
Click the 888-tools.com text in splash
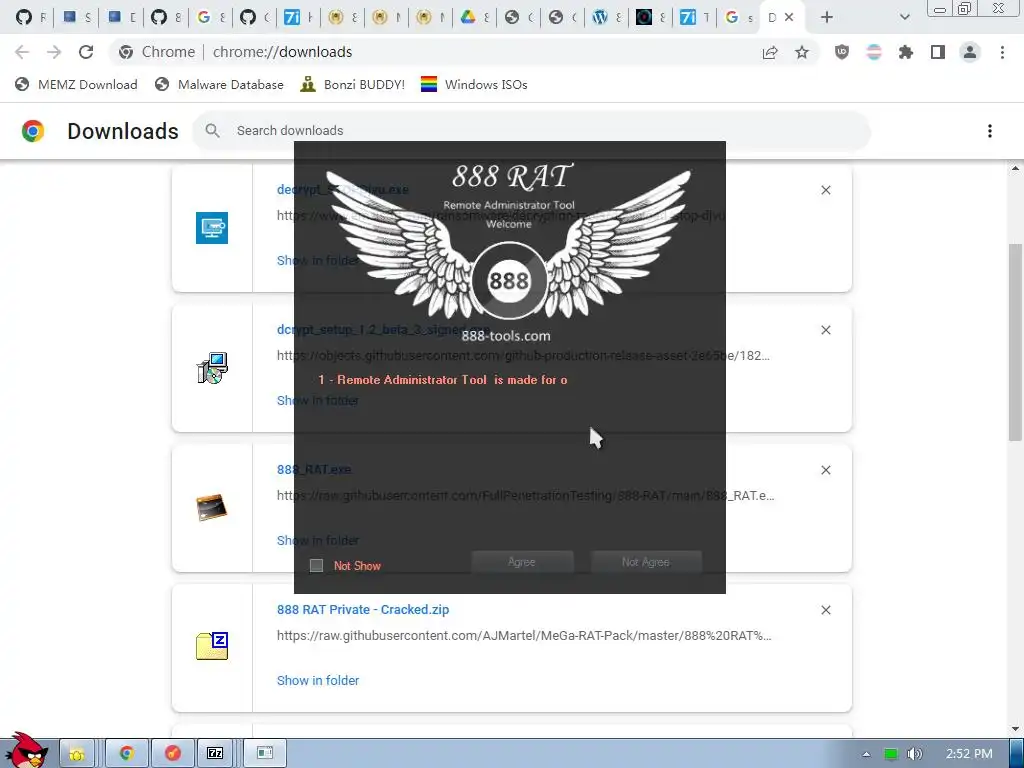point(506,336)
